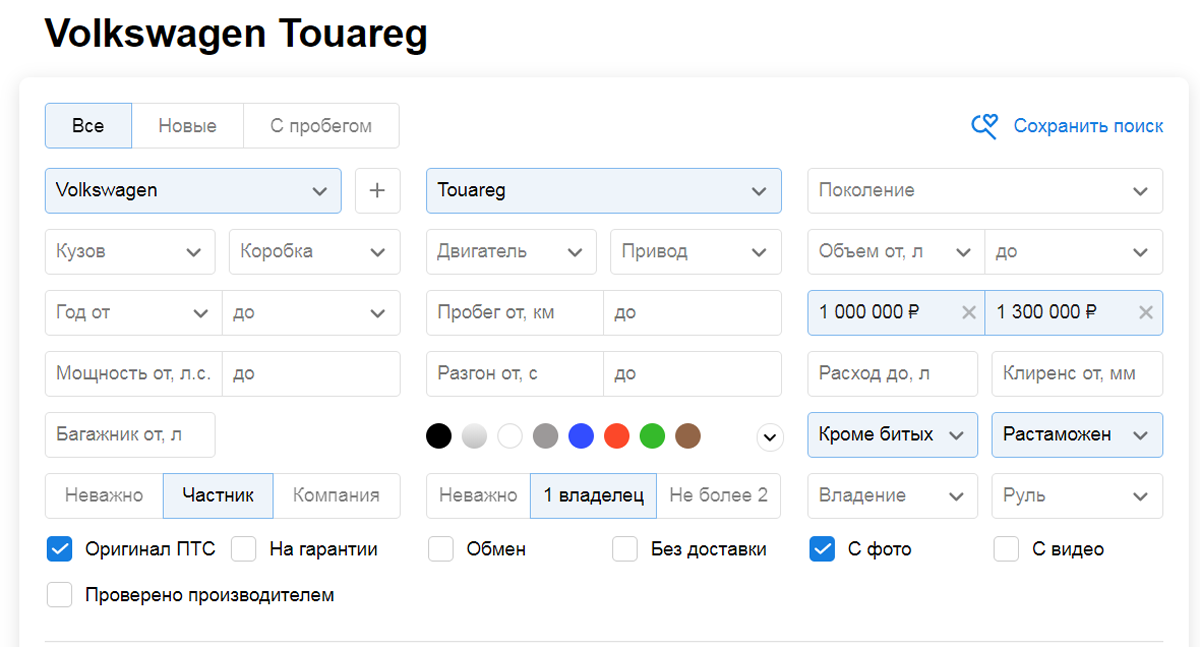Click the Разгон от, с field
The height and width of the screenshot is (647, 1200).
[x=515, y=374]
